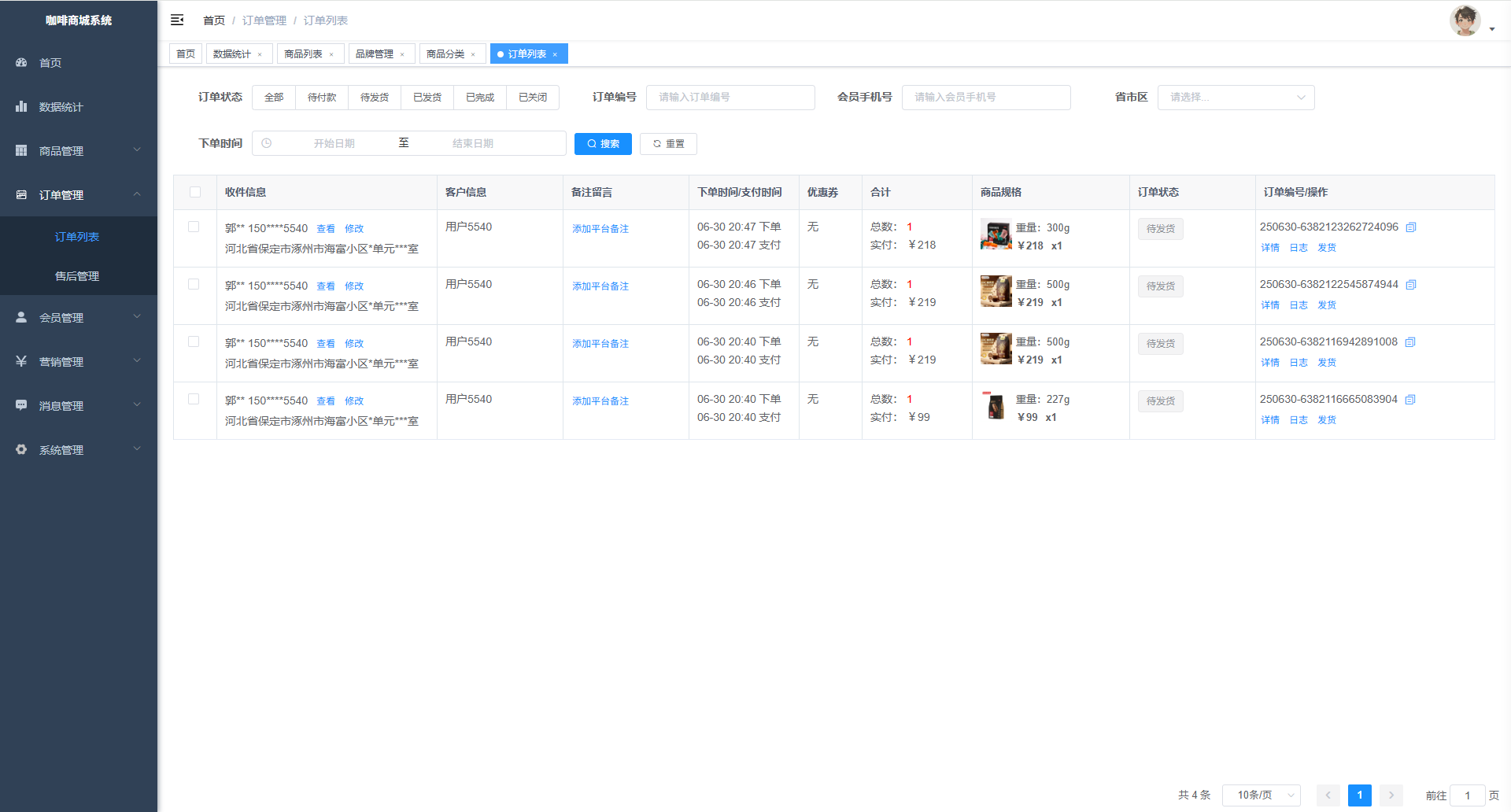Click the 订单编号 input field
Image resolution: width=1511 pixels, height=812 pixels.
tap(730, 98)
